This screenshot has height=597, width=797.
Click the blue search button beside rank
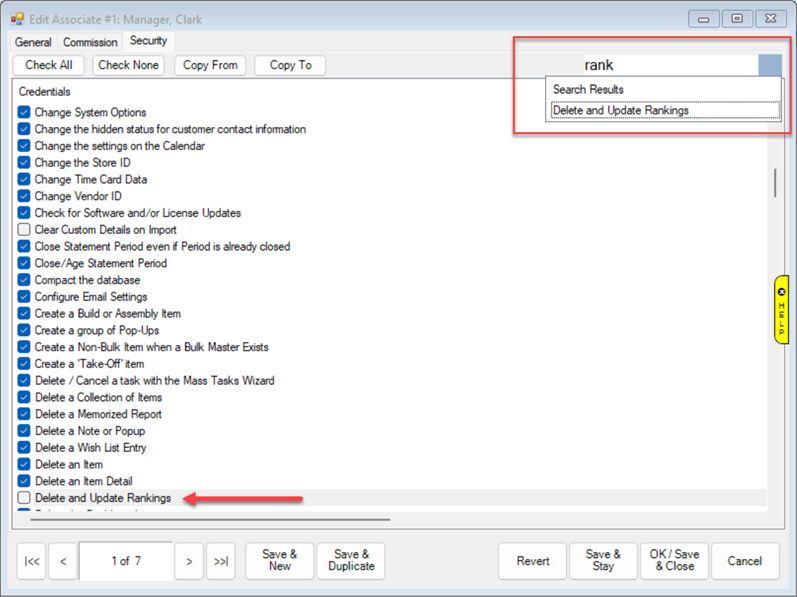point(769,65)
